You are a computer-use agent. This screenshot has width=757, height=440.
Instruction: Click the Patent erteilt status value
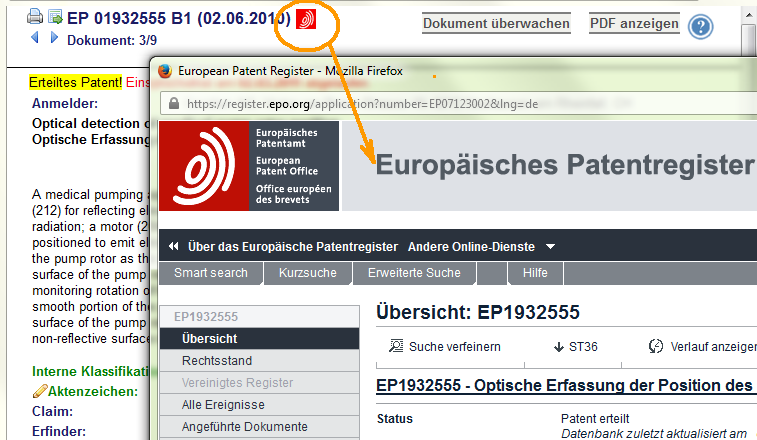[x=595, y=419]
